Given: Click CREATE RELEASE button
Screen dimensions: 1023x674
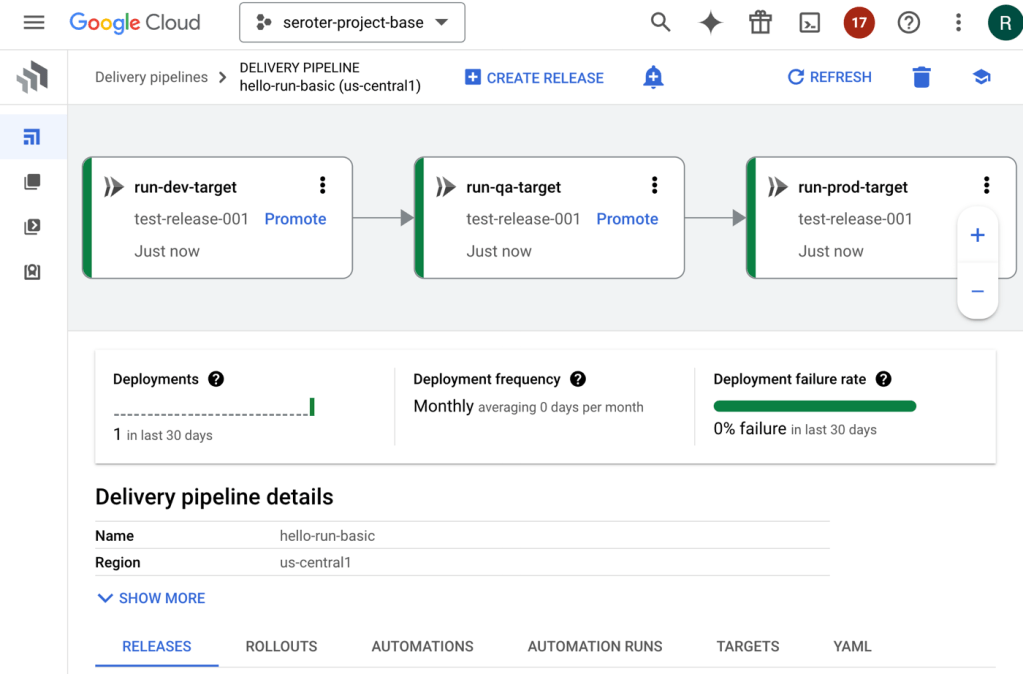Looking at the screenshot, I should pos(534,77).
